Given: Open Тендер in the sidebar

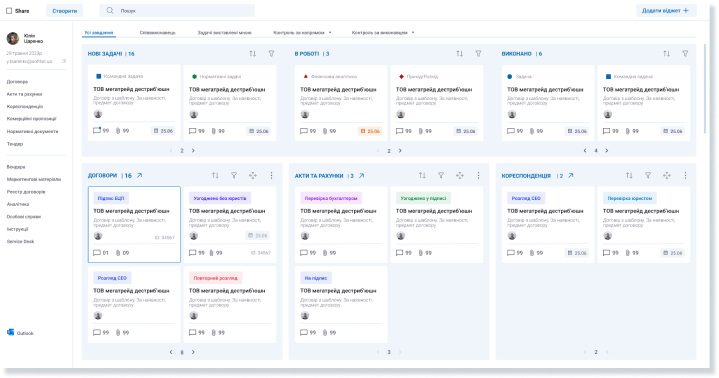Looking at the screenshot, I should pyautogui.click(x=15, y=144).
